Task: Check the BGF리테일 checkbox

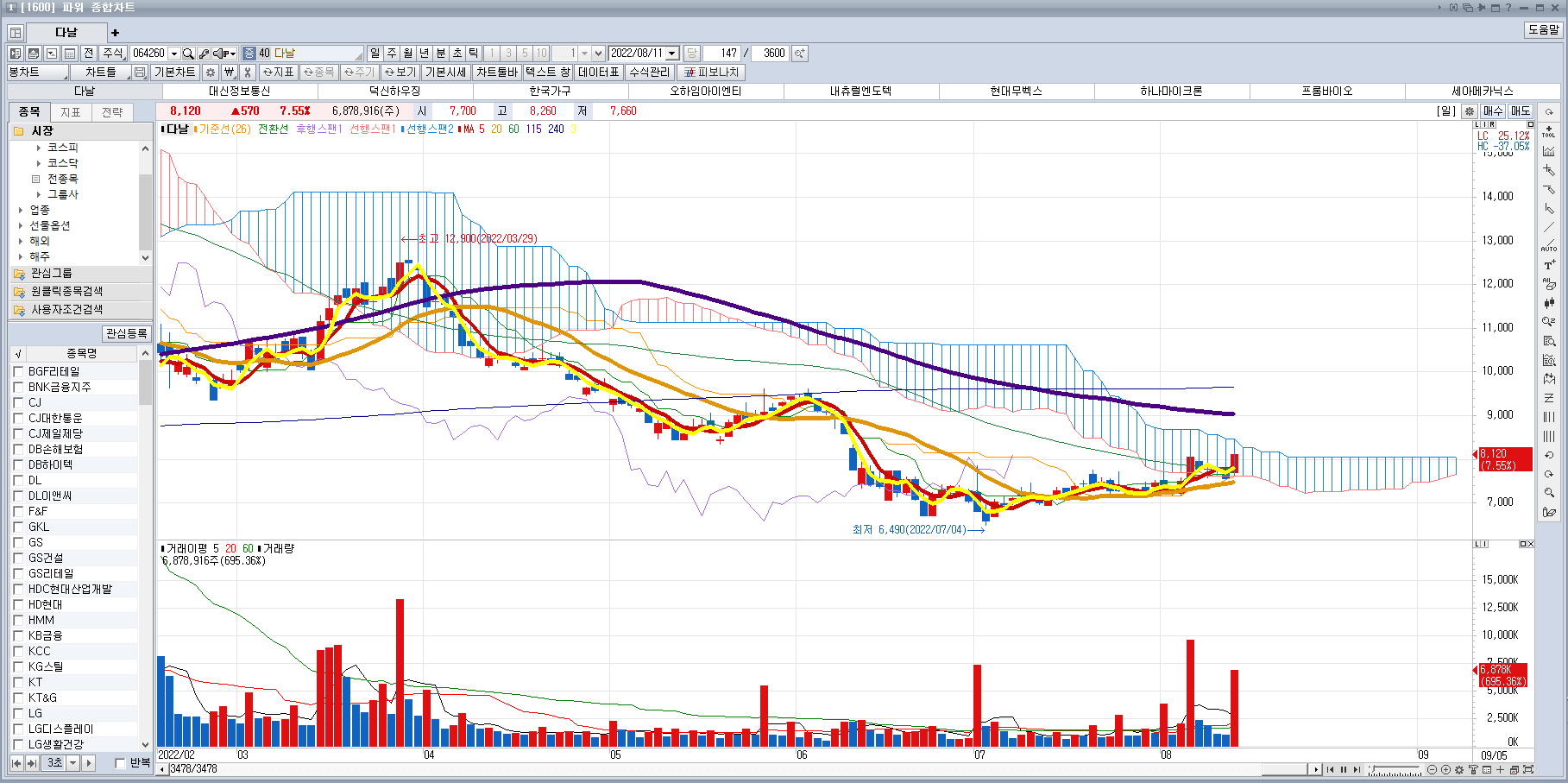Action: [18, 371]
